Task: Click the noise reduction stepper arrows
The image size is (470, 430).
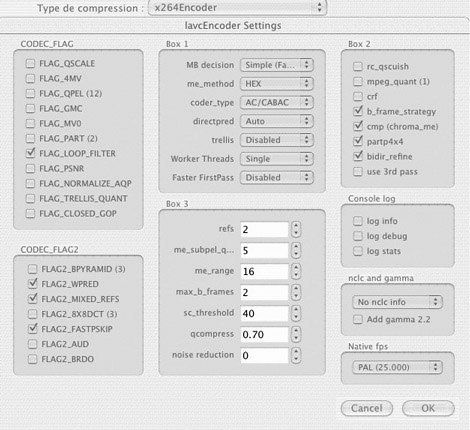Action: (x=296, y=355)
